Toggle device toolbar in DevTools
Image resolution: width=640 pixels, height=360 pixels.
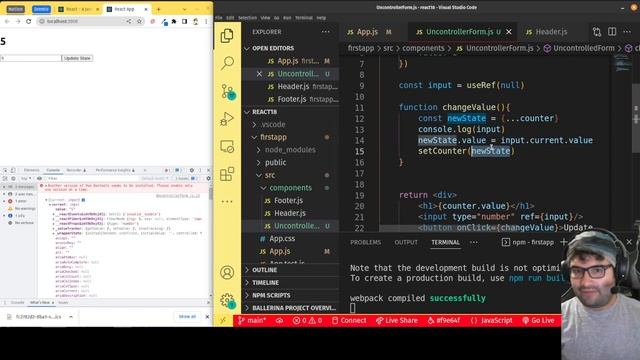click(13, 170)
